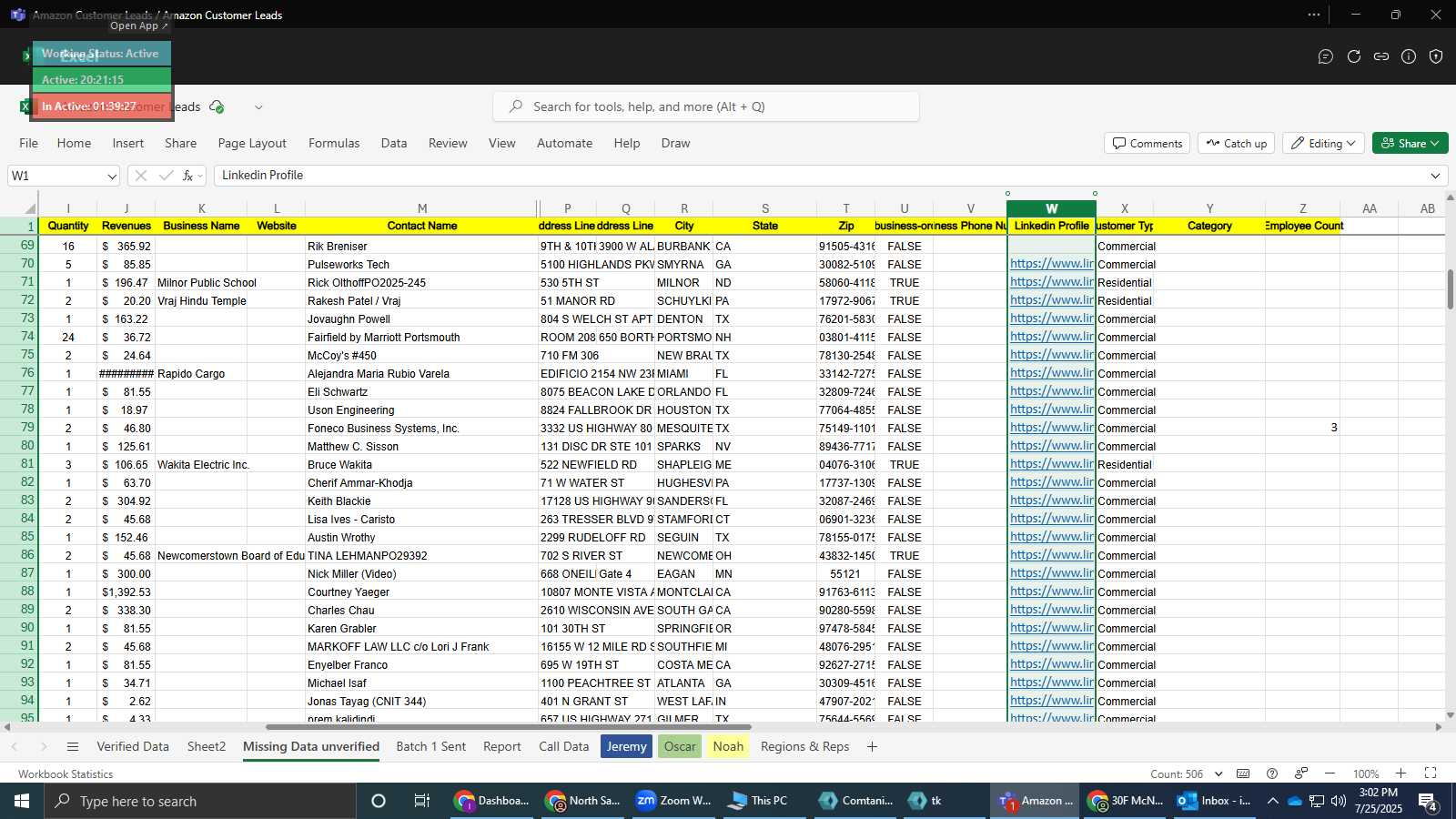The height and width of the screenshot is (819, 1456).
Task: Expand the Name Box dropdown
Action: point(112,176)
